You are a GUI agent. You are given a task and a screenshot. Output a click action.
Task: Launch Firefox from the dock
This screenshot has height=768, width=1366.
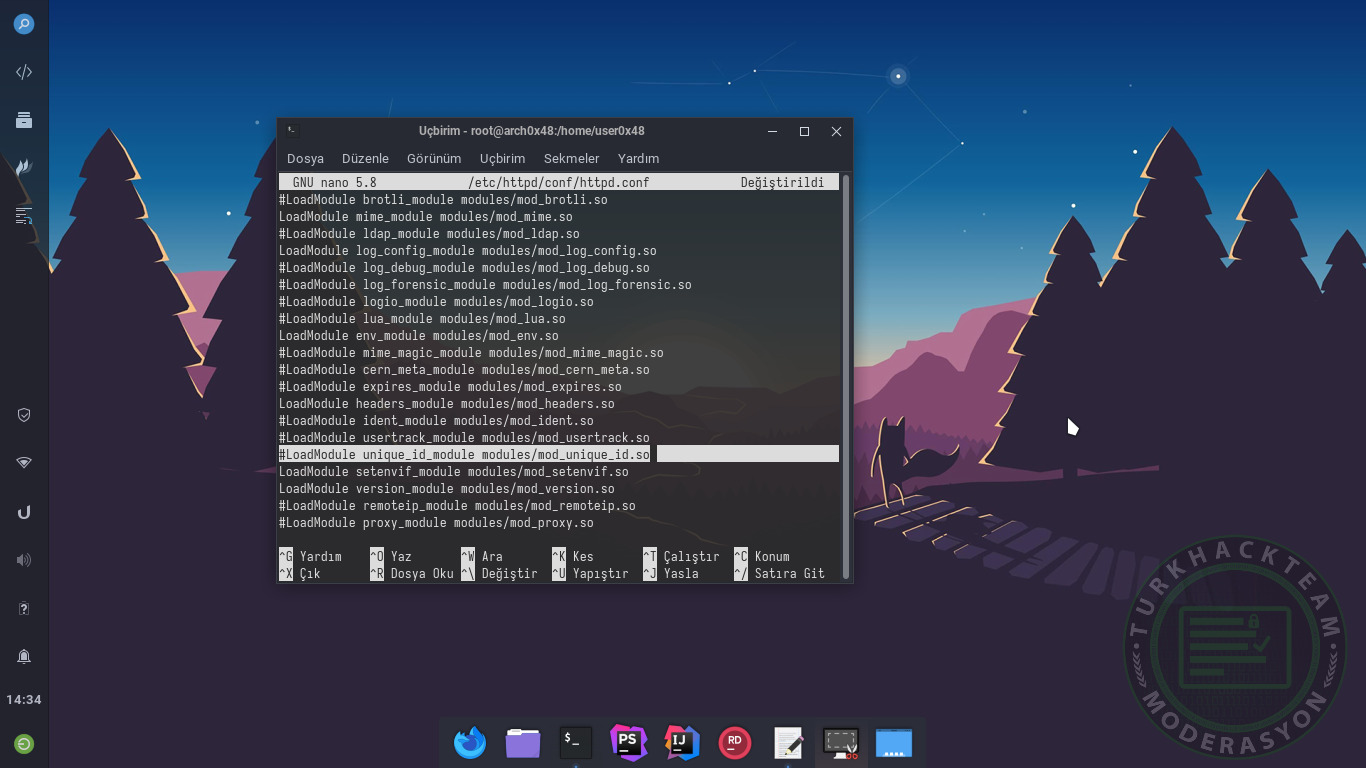(x=470, y=742)
